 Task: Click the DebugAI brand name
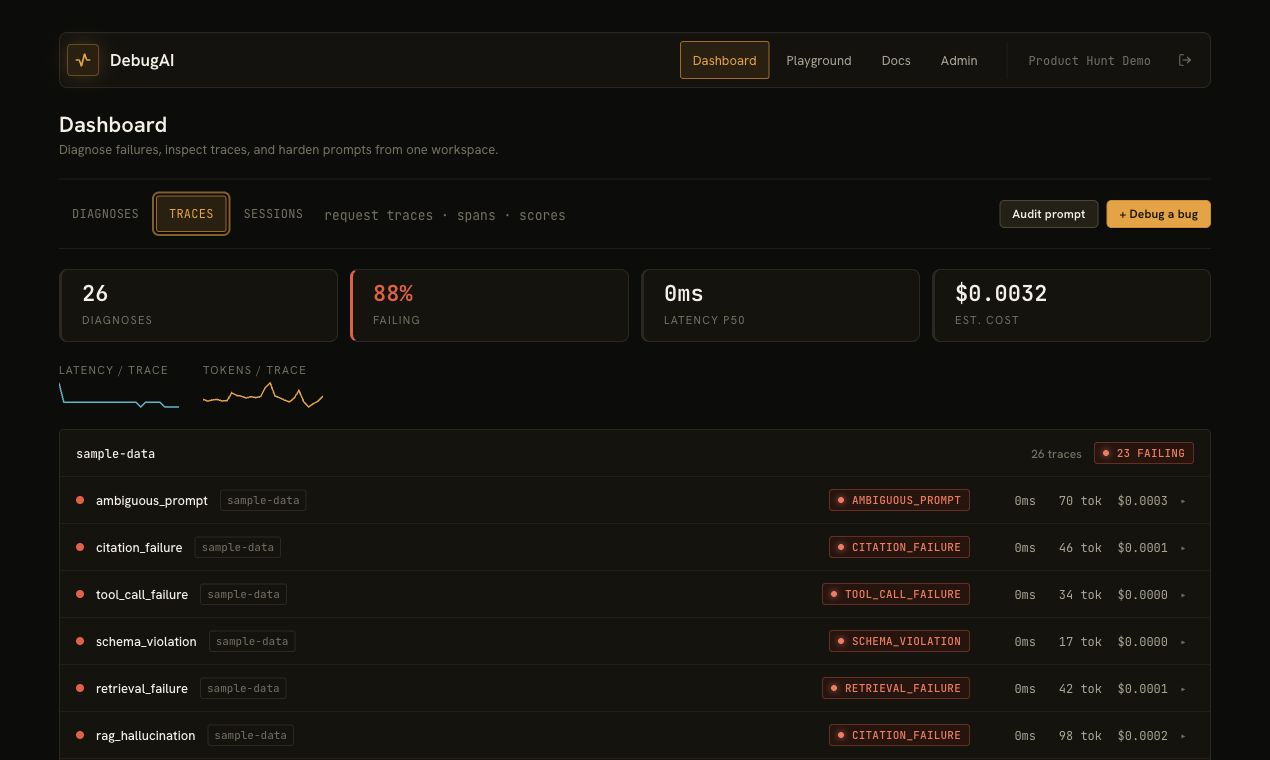click(142, 60)
